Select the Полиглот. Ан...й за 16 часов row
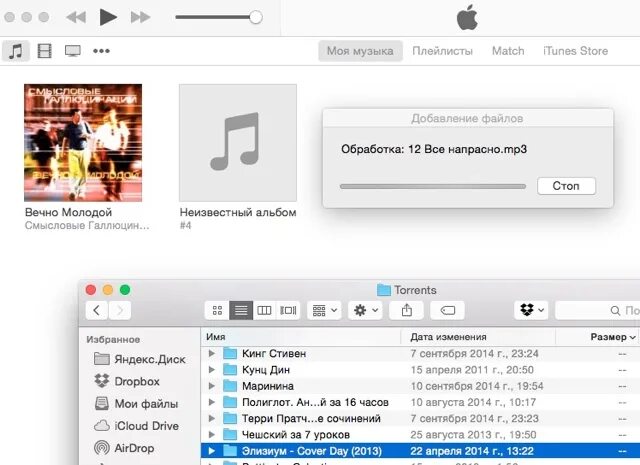The image size is (640, 465). point(420,402)
